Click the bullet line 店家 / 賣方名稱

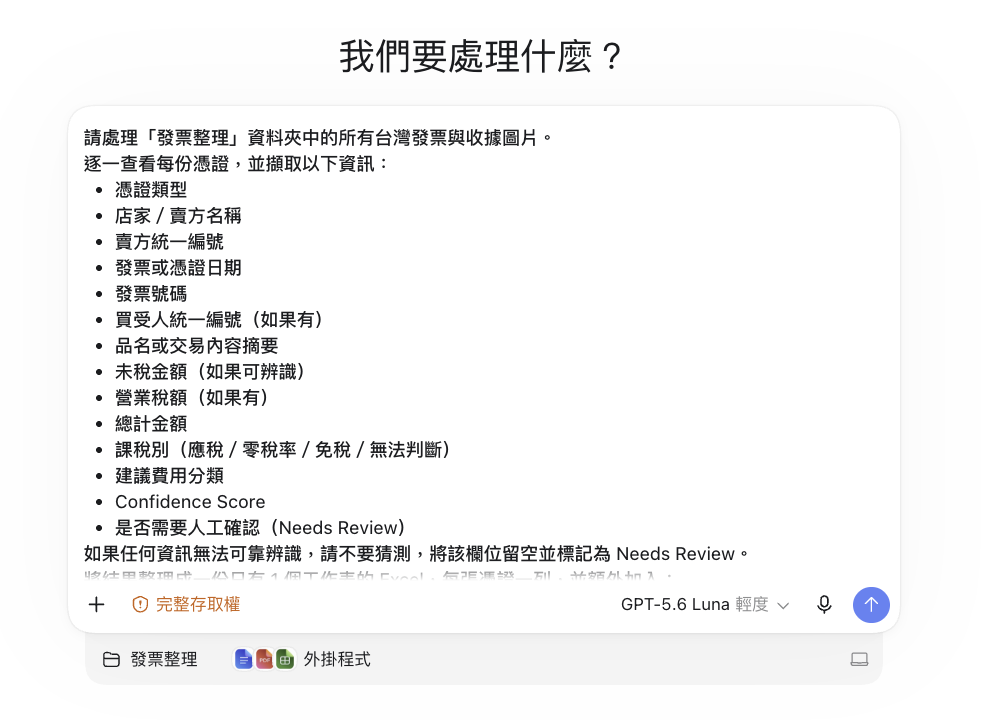(178, 216)
